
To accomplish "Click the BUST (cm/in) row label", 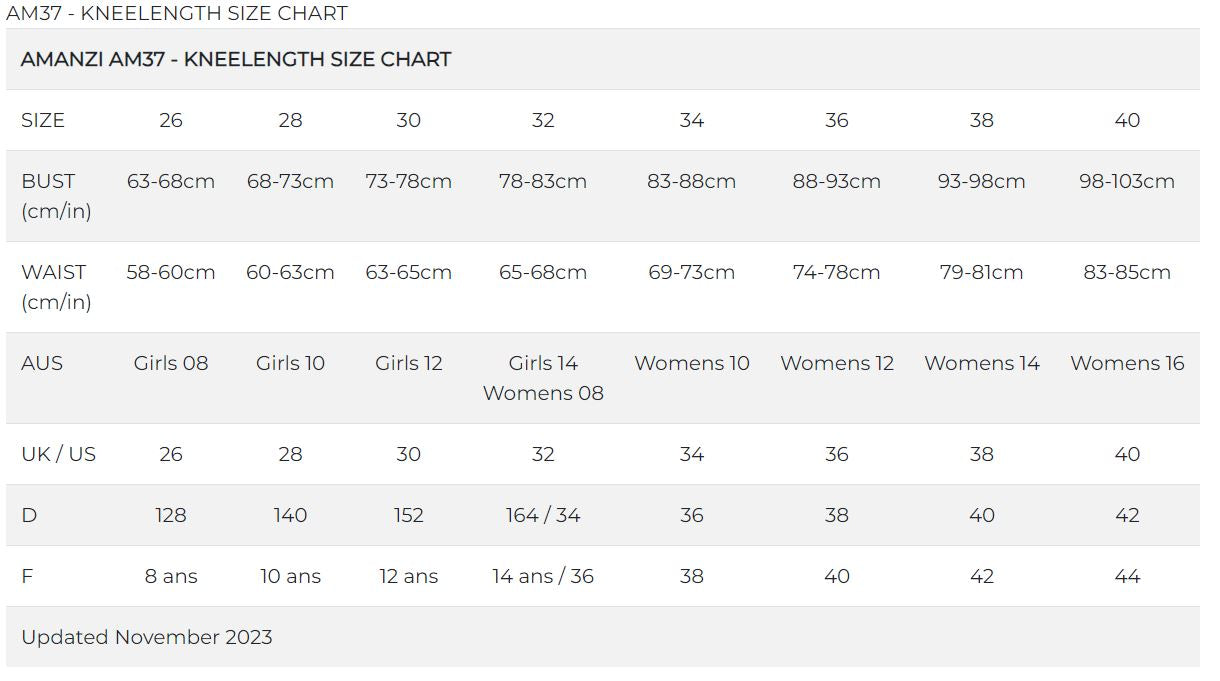I will pyautogui.click(x=56, y=196).
